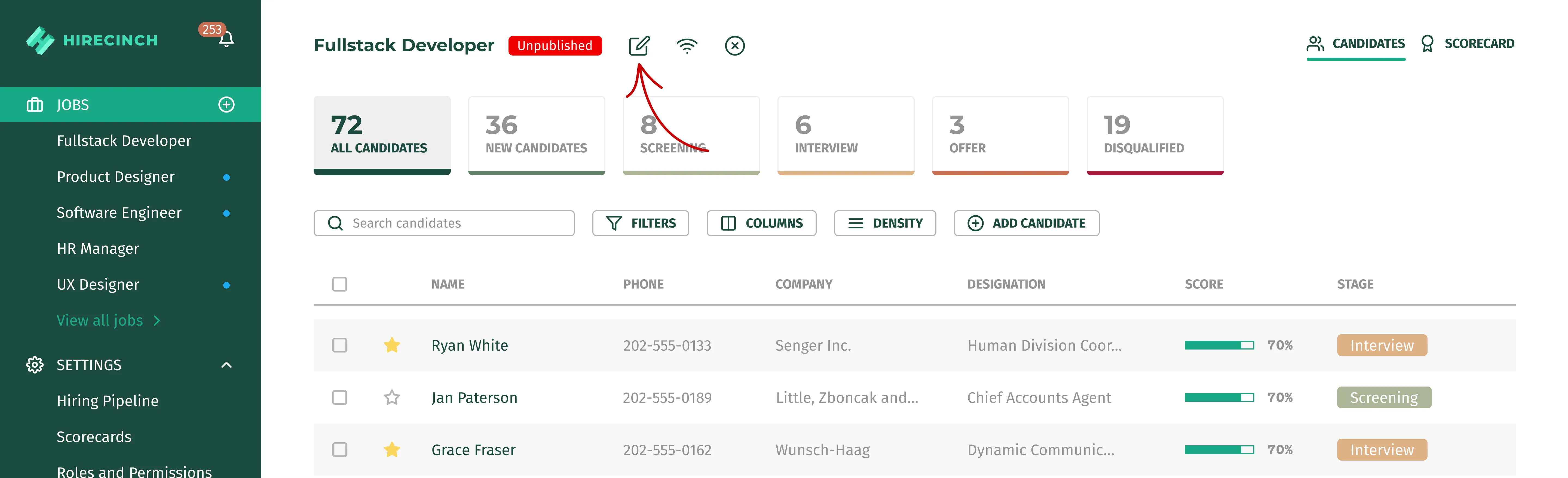
Task: Click Ryan White's 70% score bar
Action: tap(1219, 345)
